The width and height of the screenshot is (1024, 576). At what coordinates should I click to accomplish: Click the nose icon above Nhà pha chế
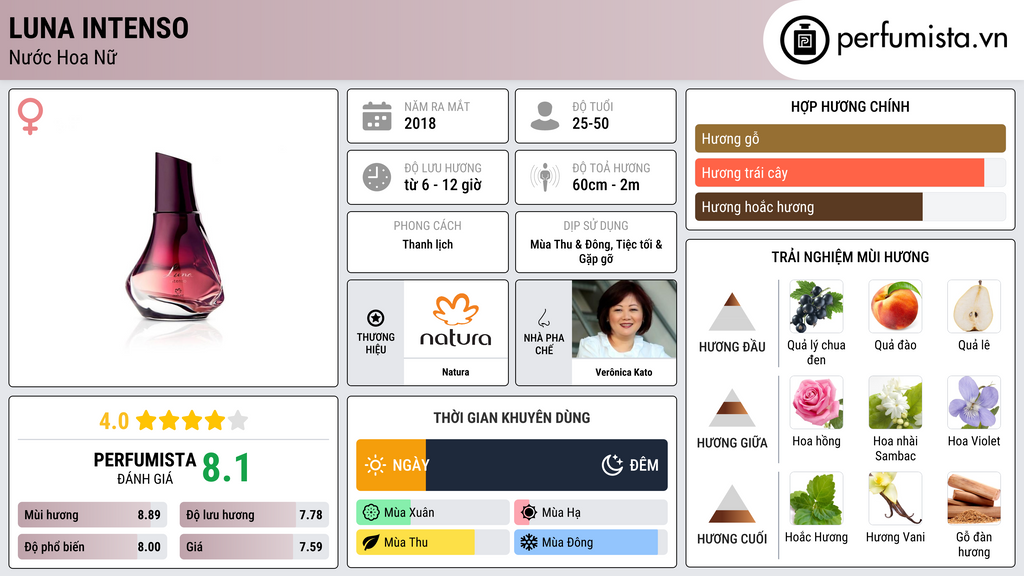point(543,318)
